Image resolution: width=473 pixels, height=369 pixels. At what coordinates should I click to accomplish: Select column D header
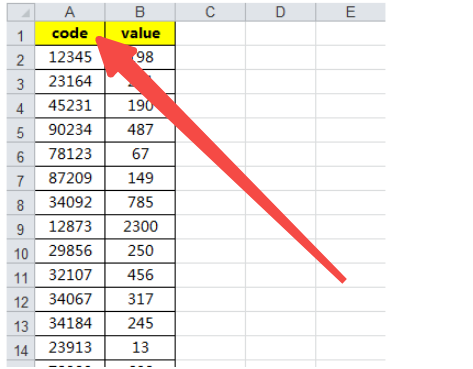pos(280,12)
